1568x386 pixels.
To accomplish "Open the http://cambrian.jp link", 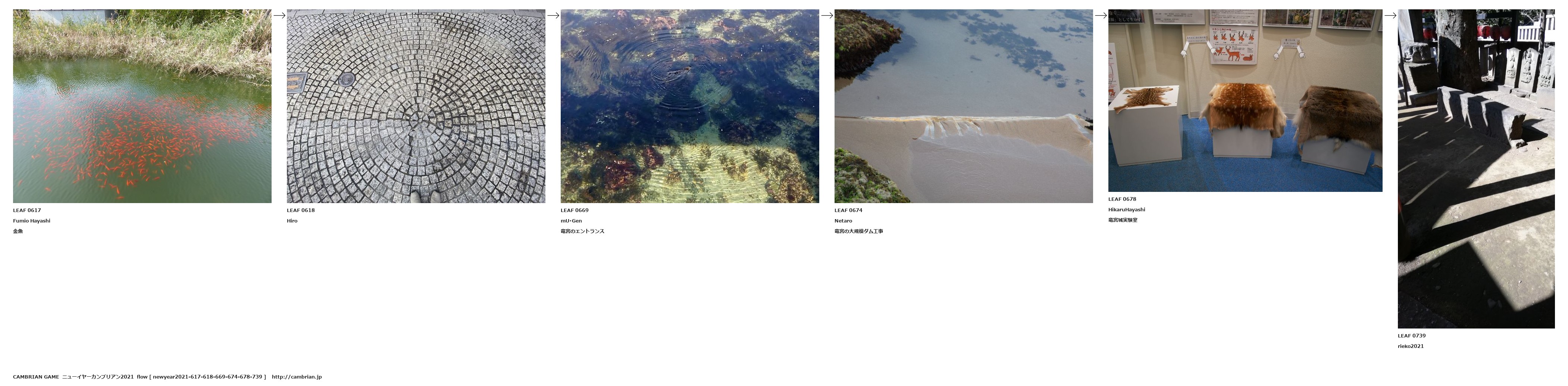I will point(297,377).
